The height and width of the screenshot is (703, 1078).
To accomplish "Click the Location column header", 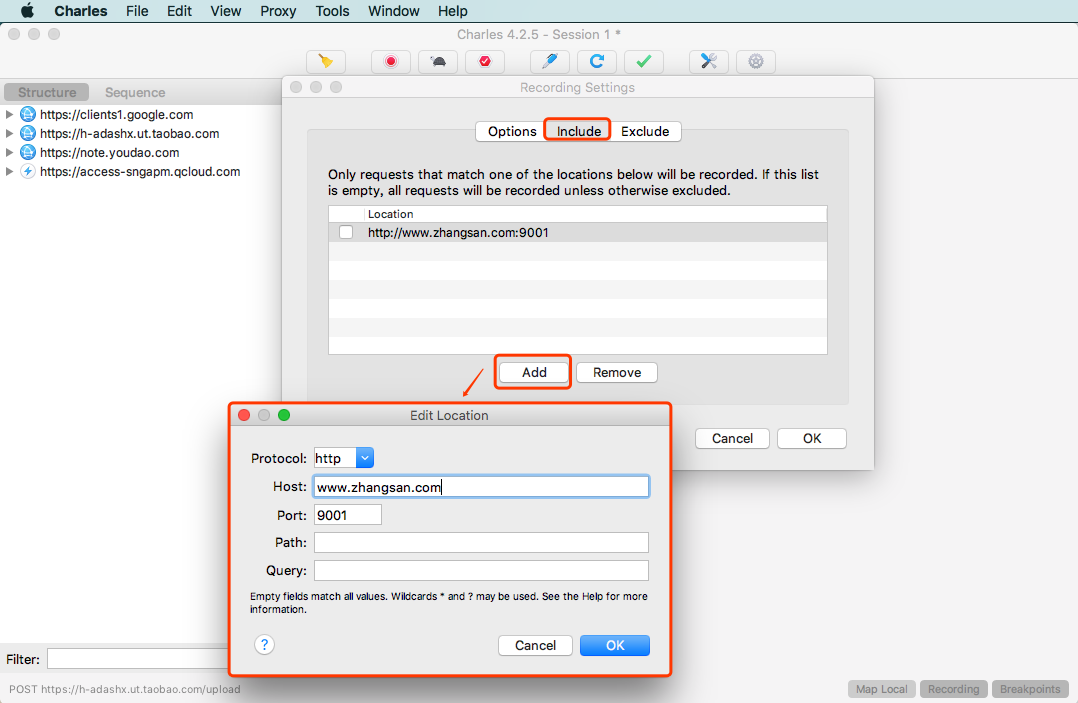I will (596, 214).
